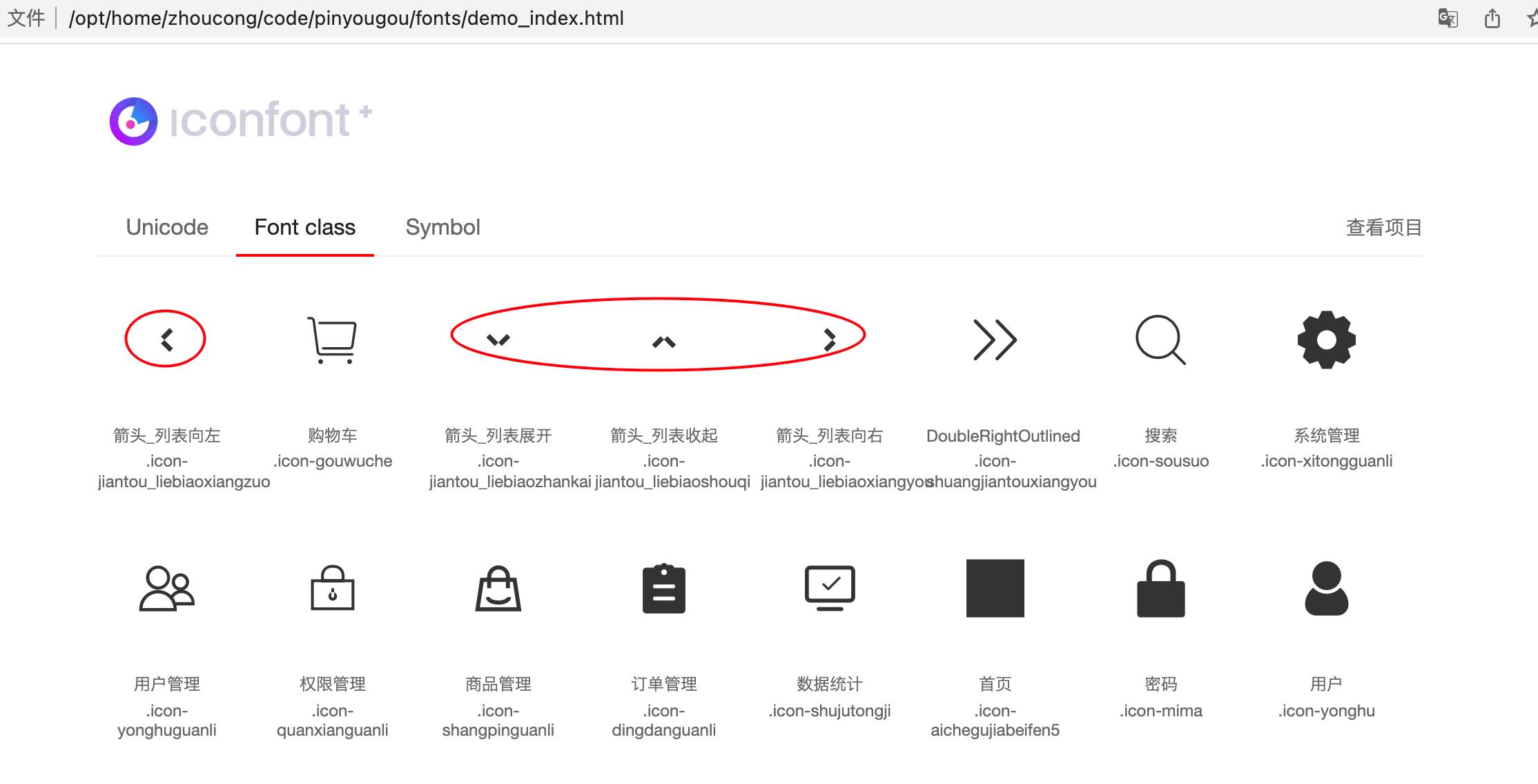Click the 用户管理 users icon
Viewport: 1538px width, 784px height.
(166, 588)
